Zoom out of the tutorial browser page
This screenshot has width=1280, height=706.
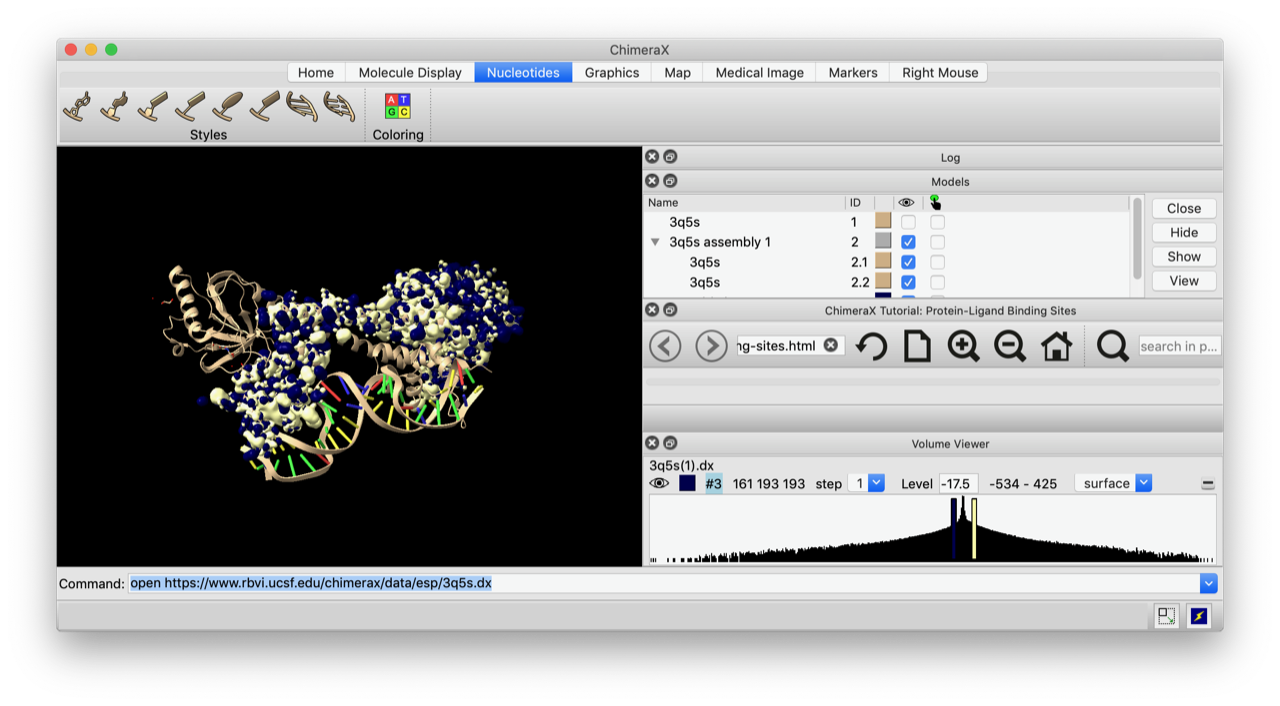[x=1009, y=346]
